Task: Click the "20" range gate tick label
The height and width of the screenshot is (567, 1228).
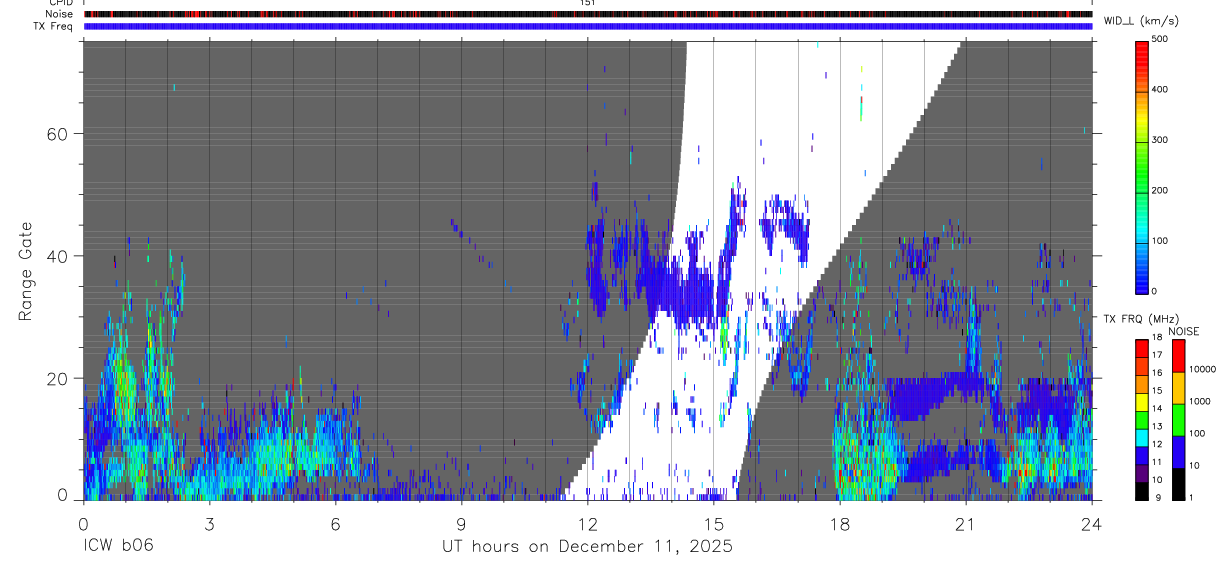Action: click(58, 378)
